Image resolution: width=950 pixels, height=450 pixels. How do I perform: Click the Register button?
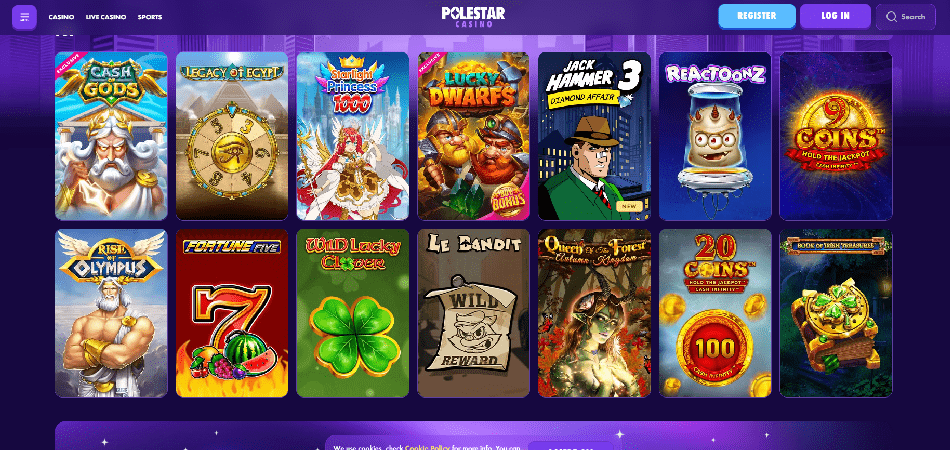tap(757, 16)
